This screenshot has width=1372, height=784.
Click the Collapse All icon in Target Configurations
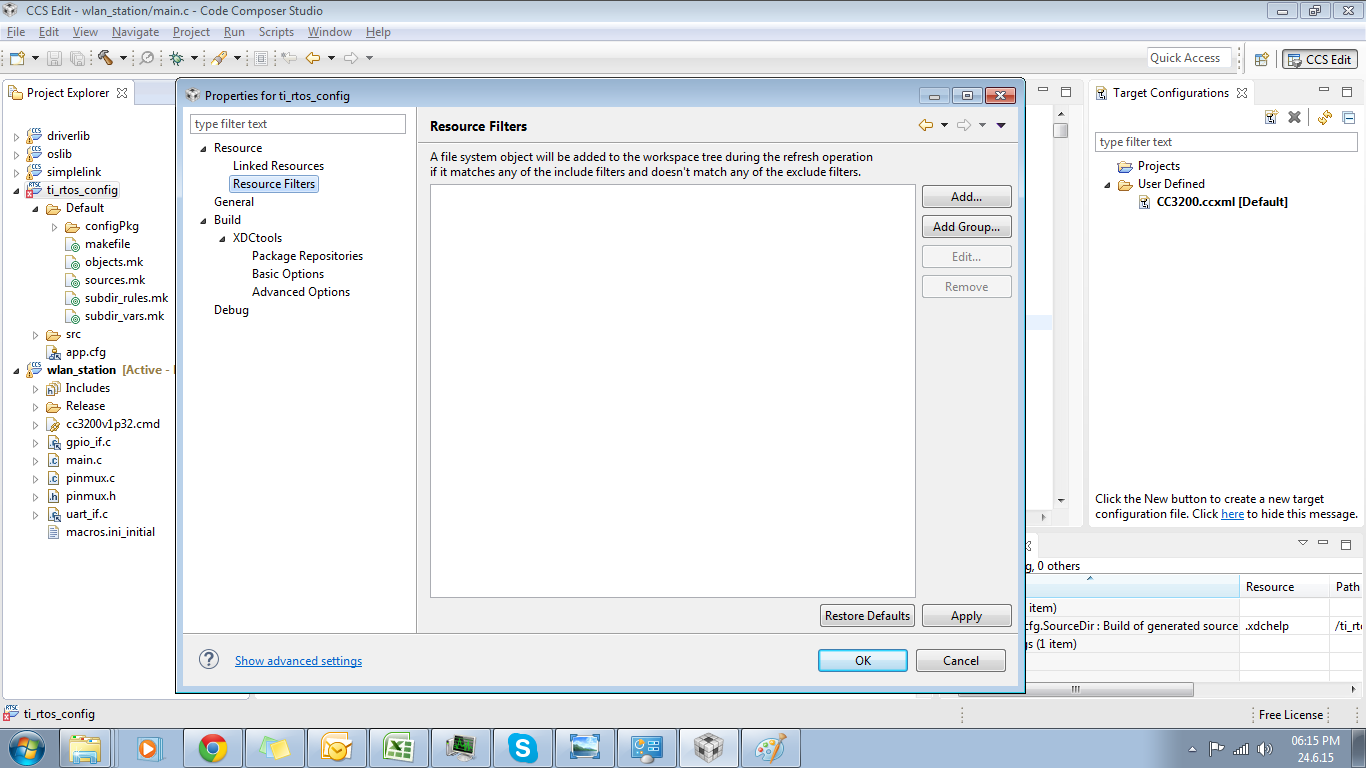[1348, 117]
